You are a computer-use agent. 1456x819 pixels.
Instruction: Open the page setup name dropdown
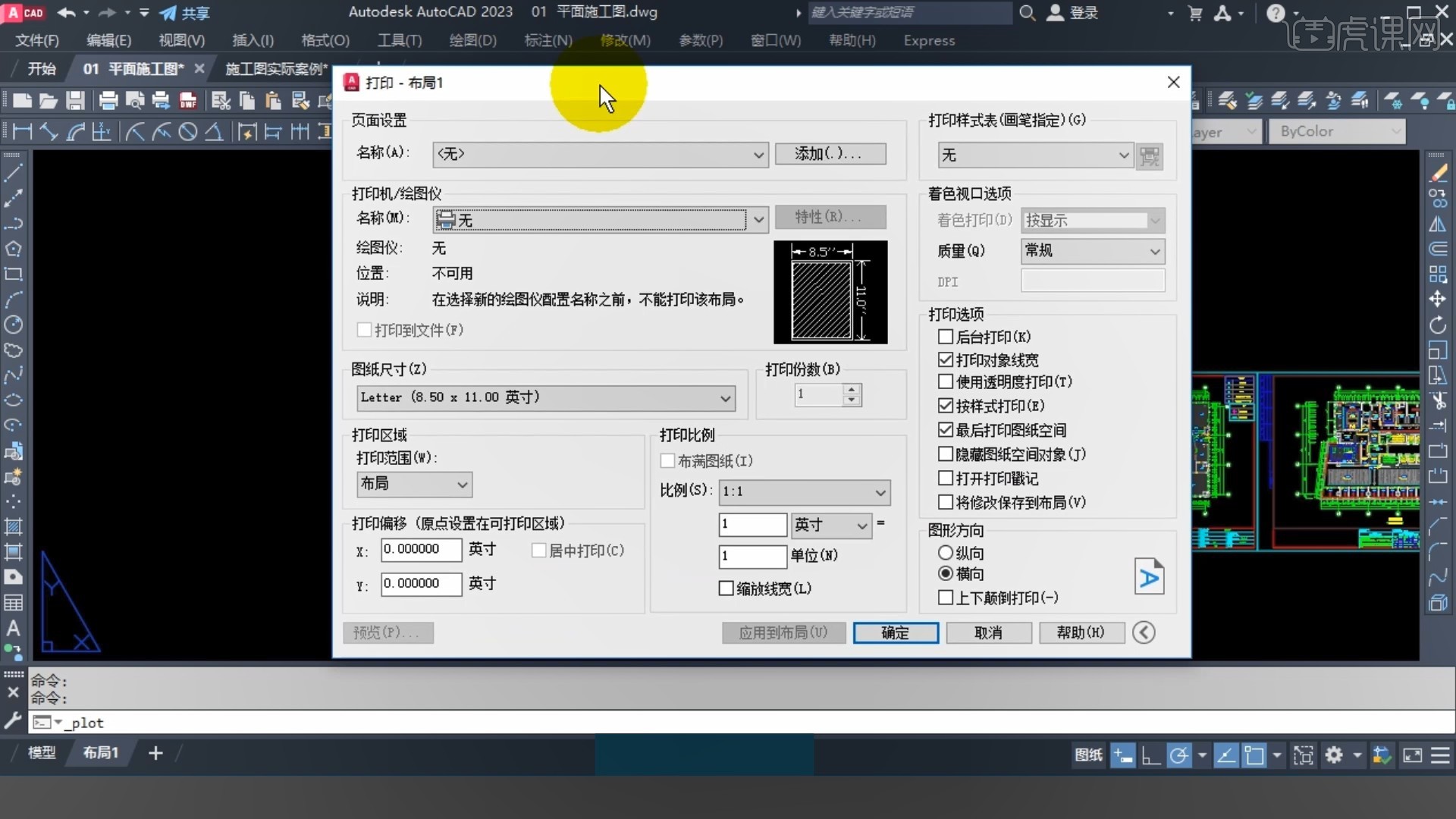(x=601, y=154)
